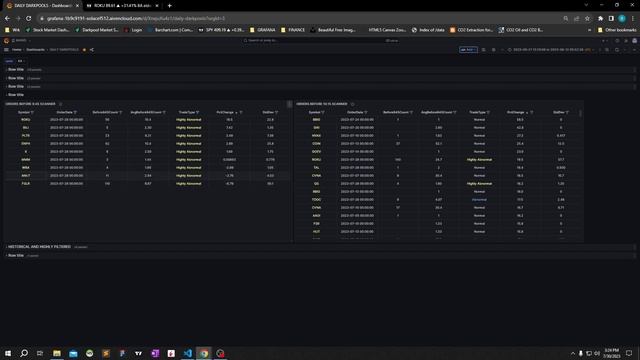Click info icon beside the right scanner title
The width and height of the screenshot is (640, 360).
[352, 104]
